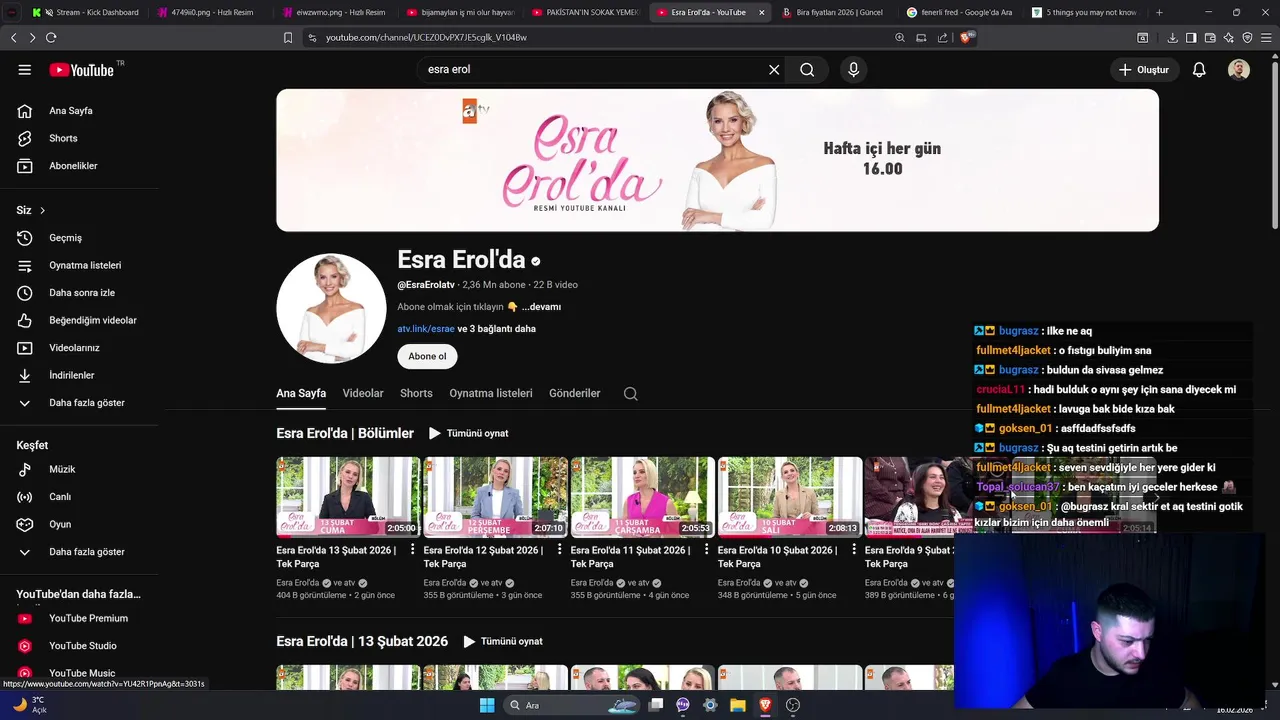Select the channel Ana Sayfa tab
The image size is (1280, 720).
[301, 394]
